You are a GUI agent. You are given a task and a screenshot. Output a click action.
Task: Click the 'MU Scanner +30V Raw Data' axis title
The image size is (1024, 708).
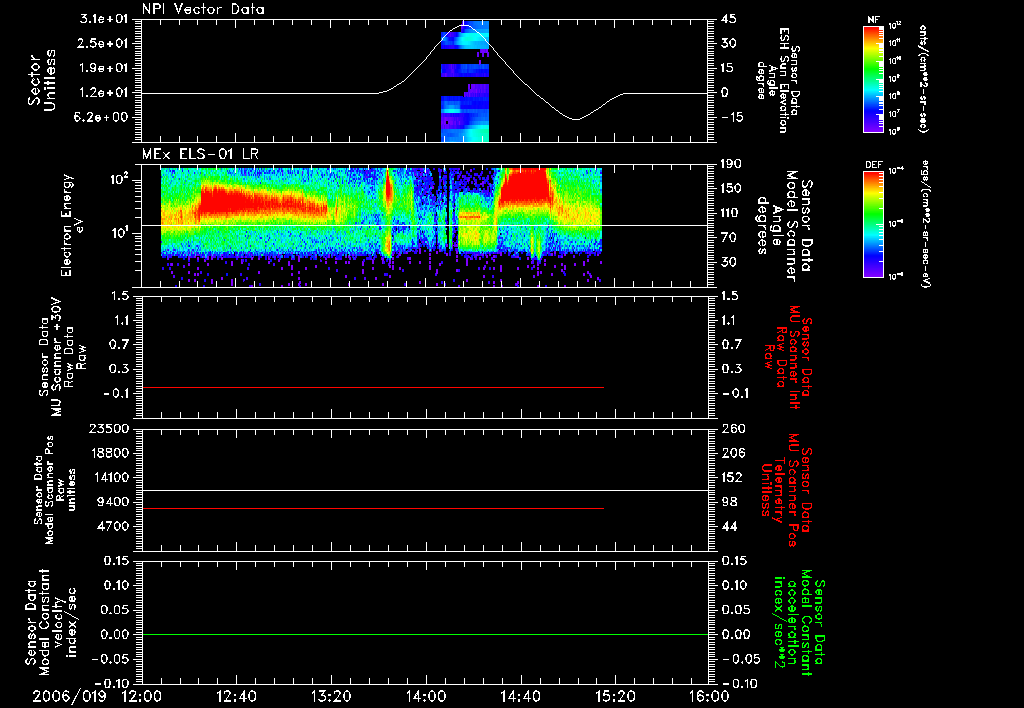(62, 357)
